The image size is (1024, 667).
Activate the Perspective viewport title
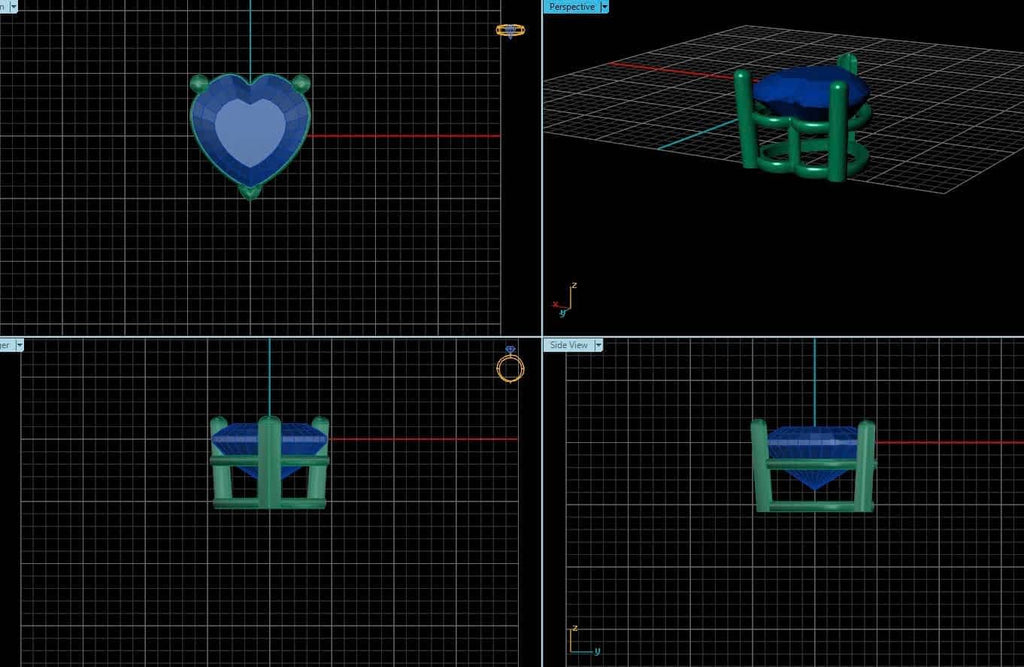tap(572, 7)
